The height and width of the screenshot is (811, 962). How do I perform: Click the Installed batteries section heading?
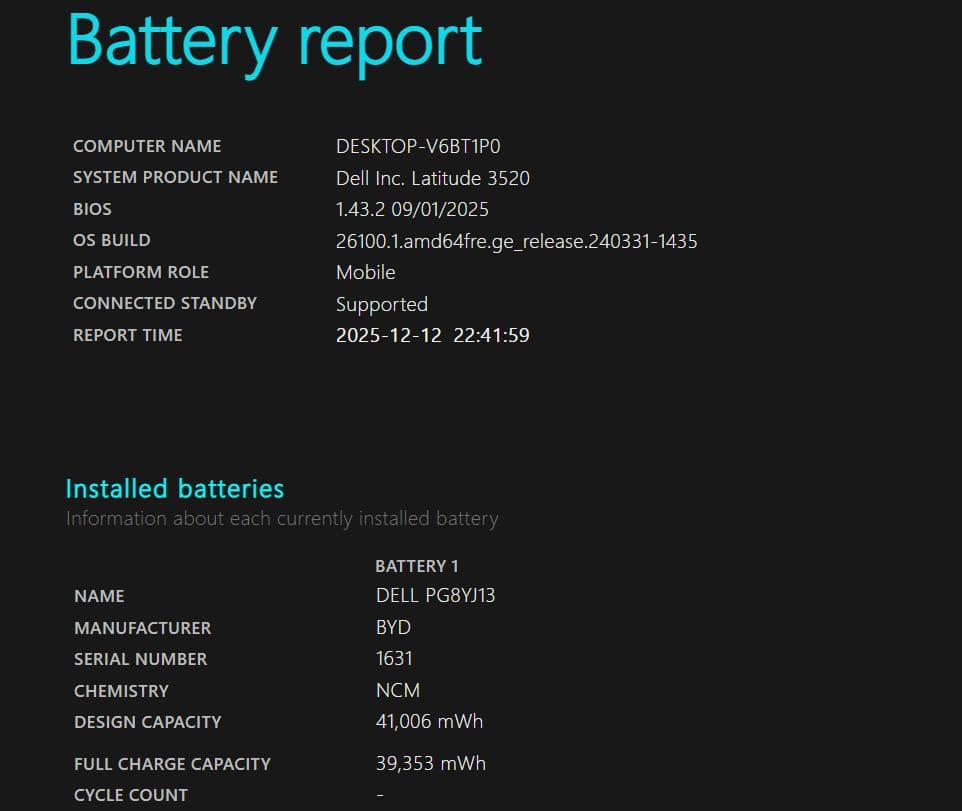click(x=174, y=489)
